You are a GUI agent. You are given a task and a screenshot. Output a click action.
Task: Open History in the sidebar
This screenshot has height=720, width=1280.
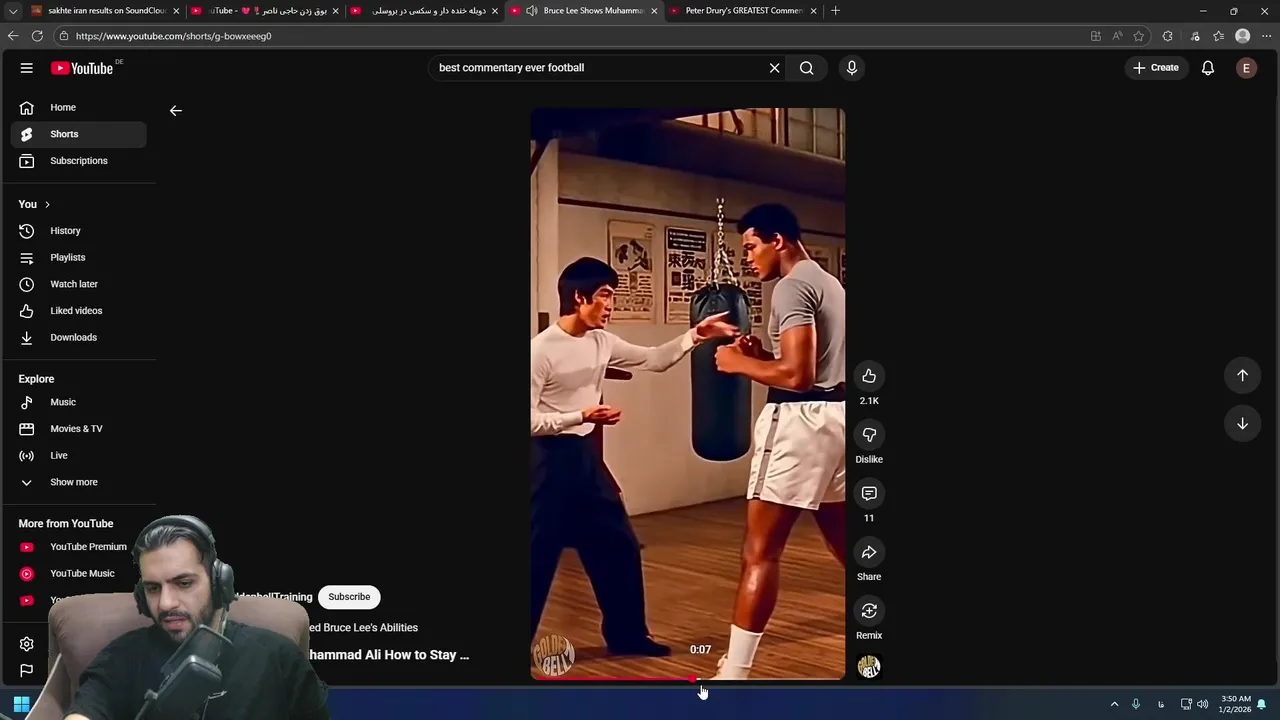pos(79,231)
